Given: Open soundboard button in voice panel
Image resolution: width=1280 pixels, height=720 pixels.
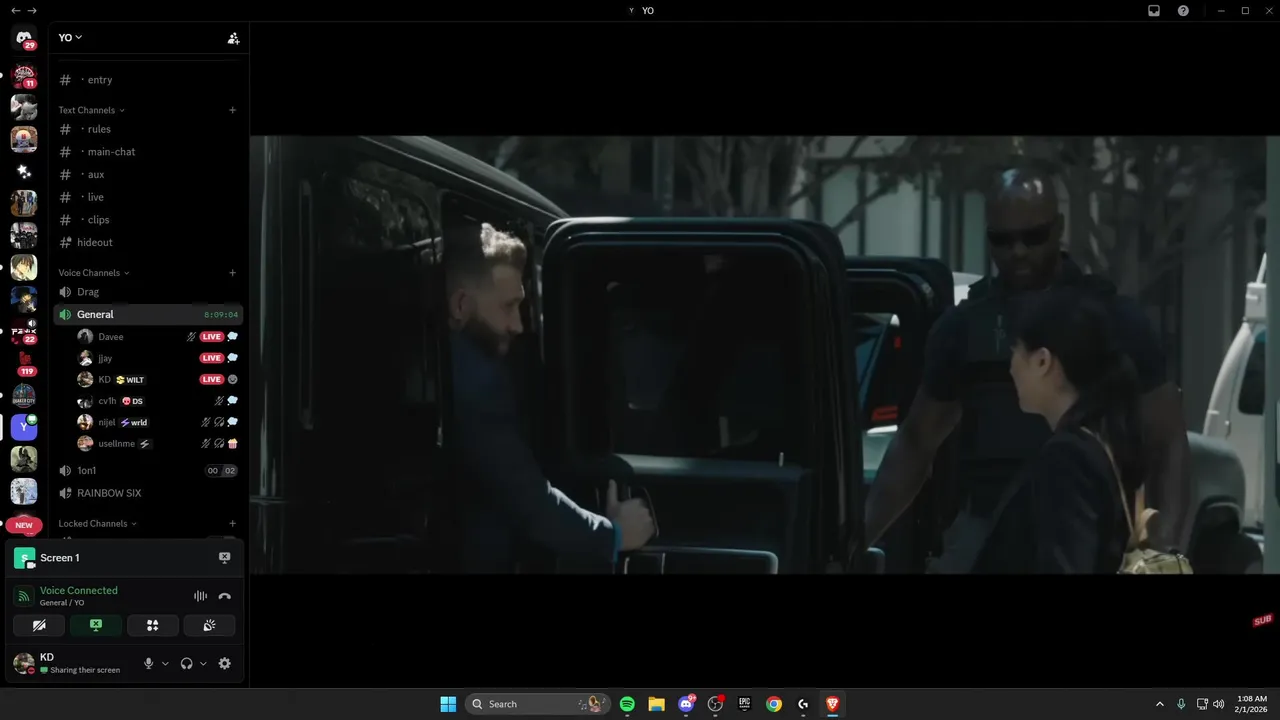Looking at the screenshot, I should [210, 625].
